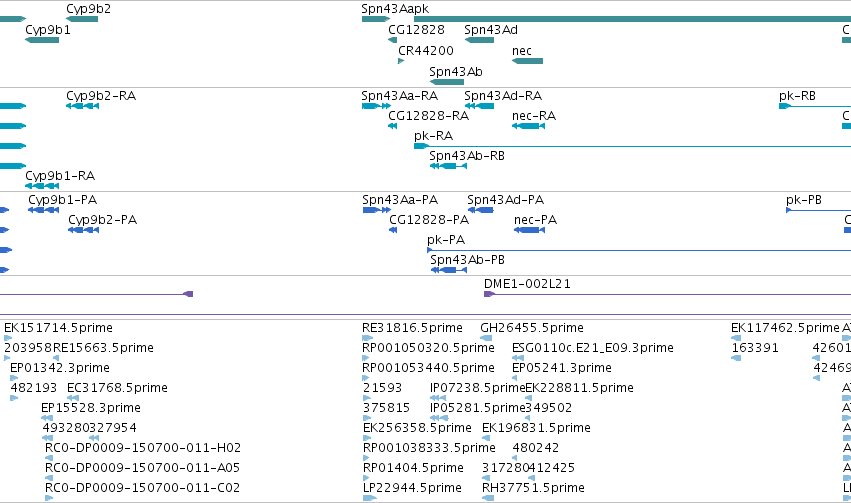Open the Cyp9b1-RA transcript
Screen dimensions: 851x503
pos(42,186)
